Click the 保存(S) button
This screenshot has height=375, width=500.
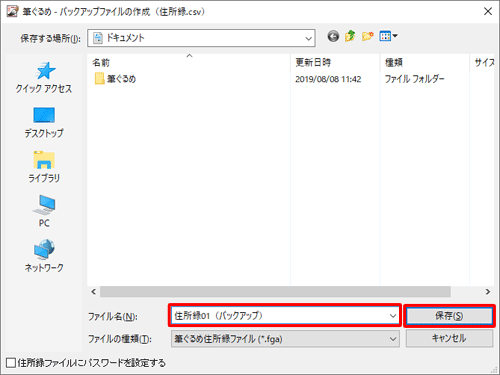[x=449, y=316]
